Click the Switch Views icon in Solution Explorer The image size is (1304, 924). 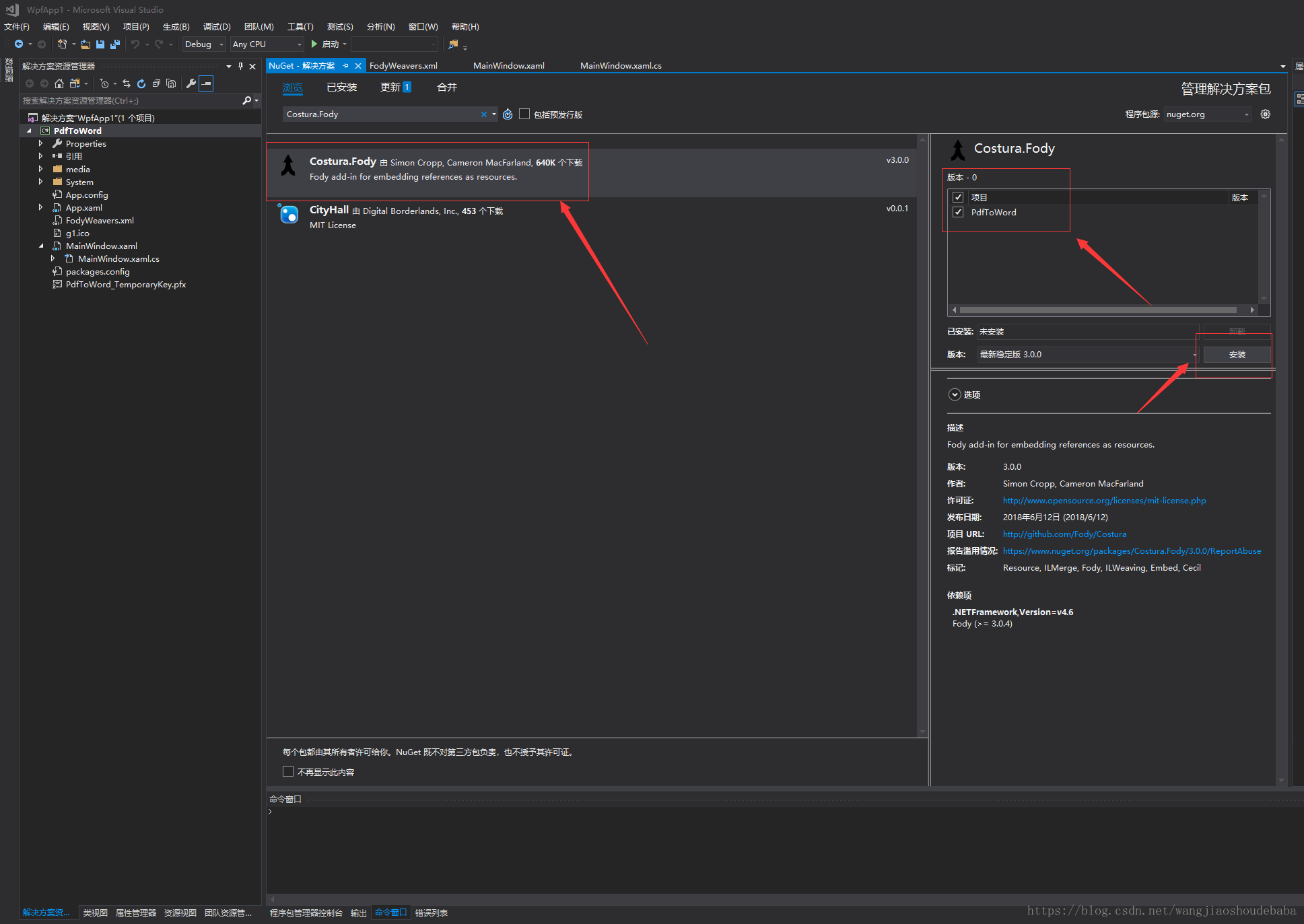click(75, 83)
